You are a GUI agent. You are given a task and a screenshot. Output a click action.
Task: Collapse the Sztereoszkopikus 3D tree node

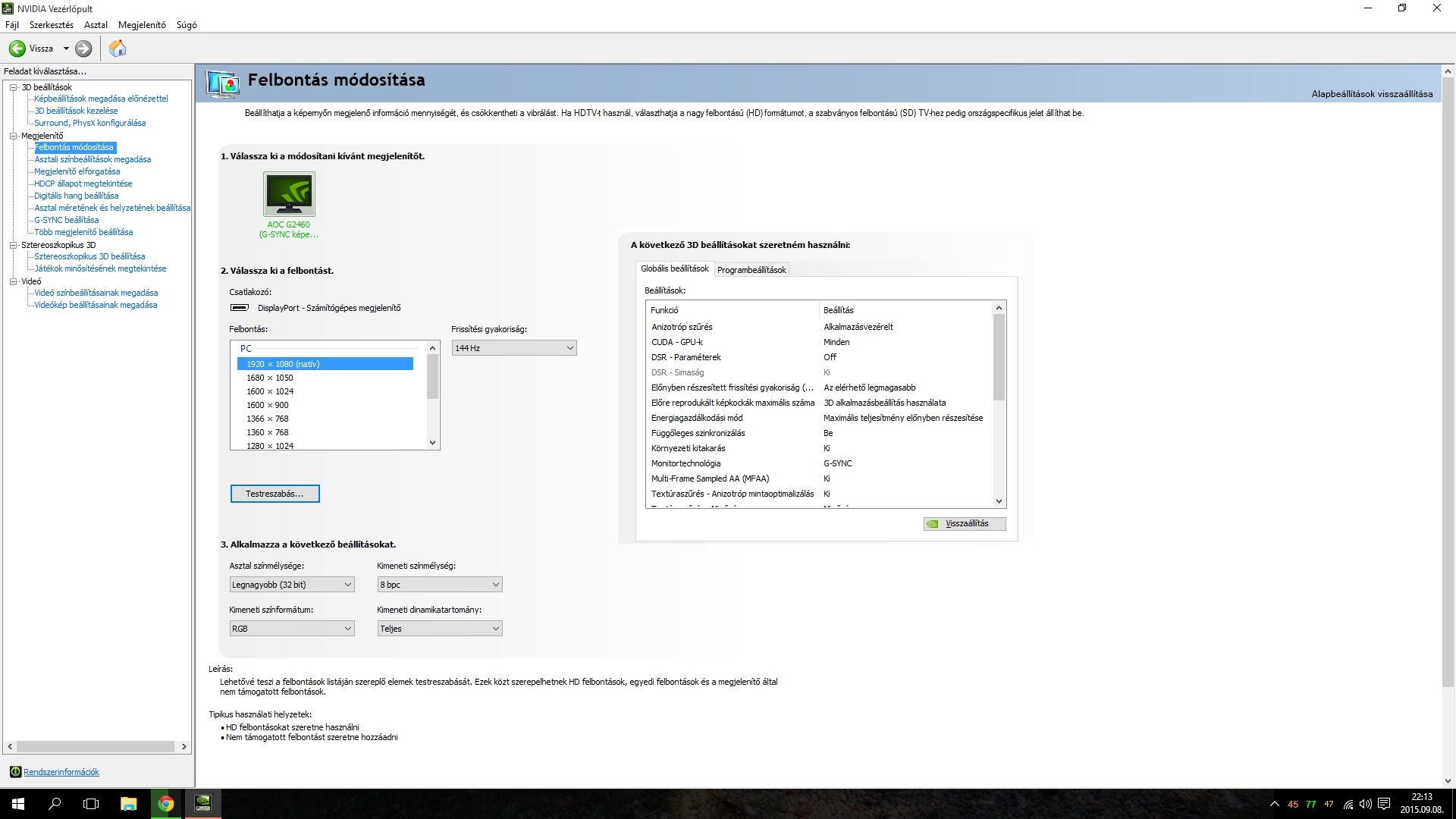click(x=13, y=245)
